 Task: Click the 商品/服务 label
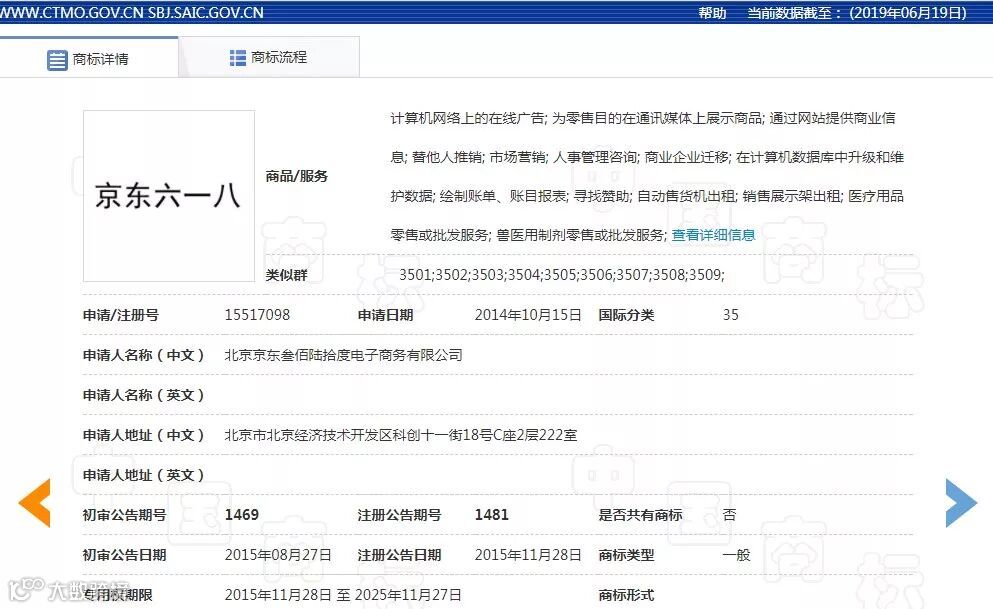[x=296, y=176]
